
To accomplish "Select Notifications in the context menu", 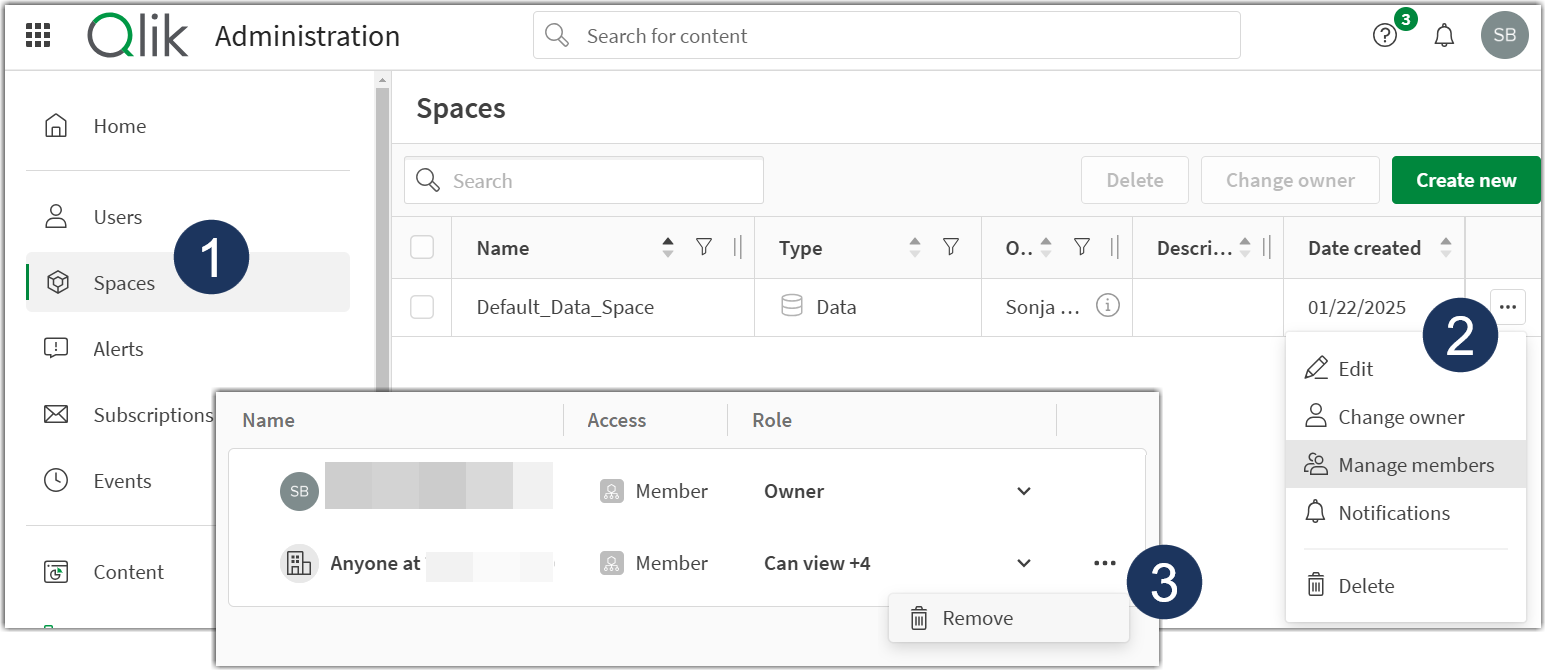I will 1406,513.
